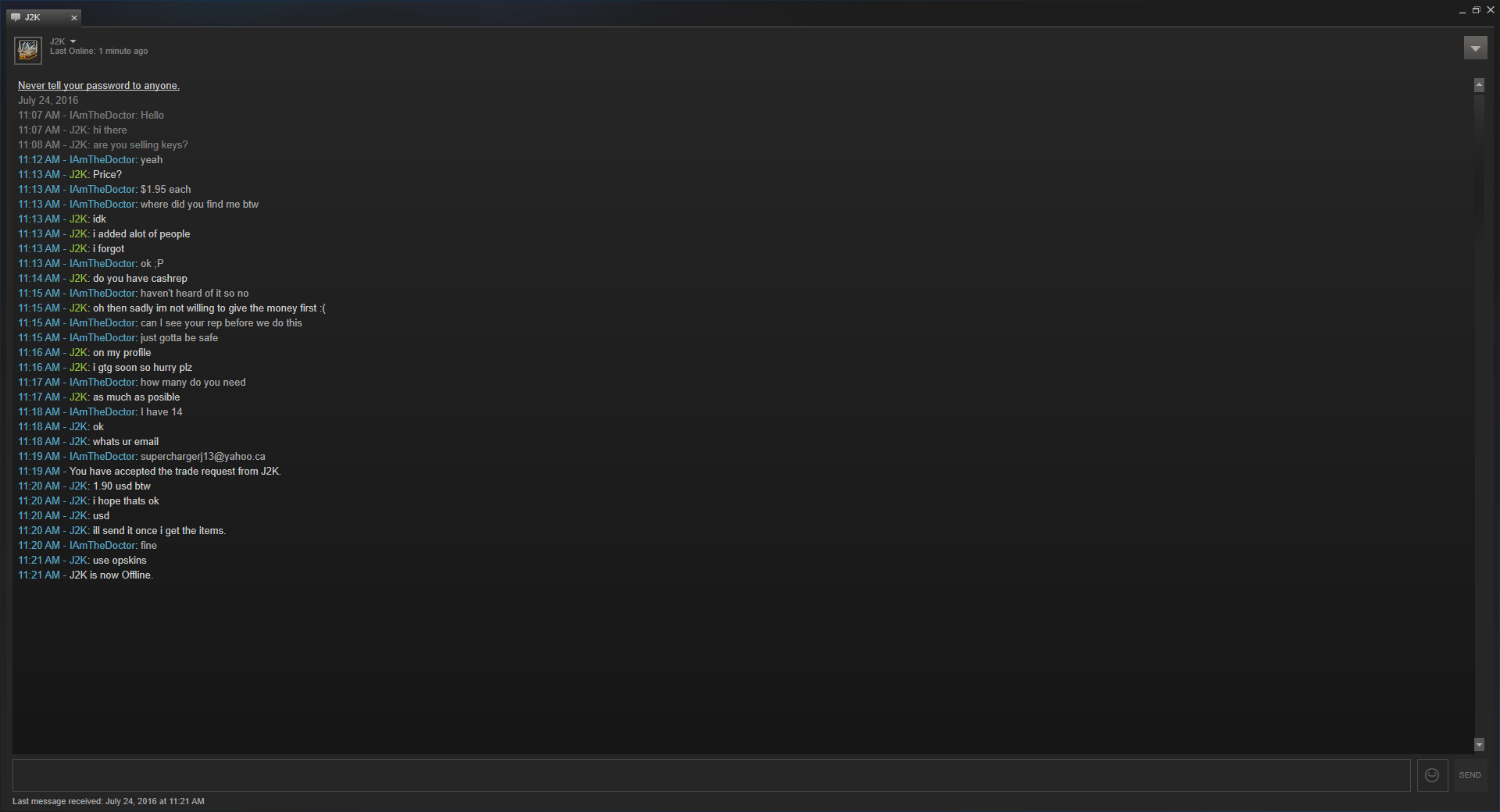Open the 'Never tell your password' link
Image resolution: width=1500 pixels, height=812 pixels.
98,86
